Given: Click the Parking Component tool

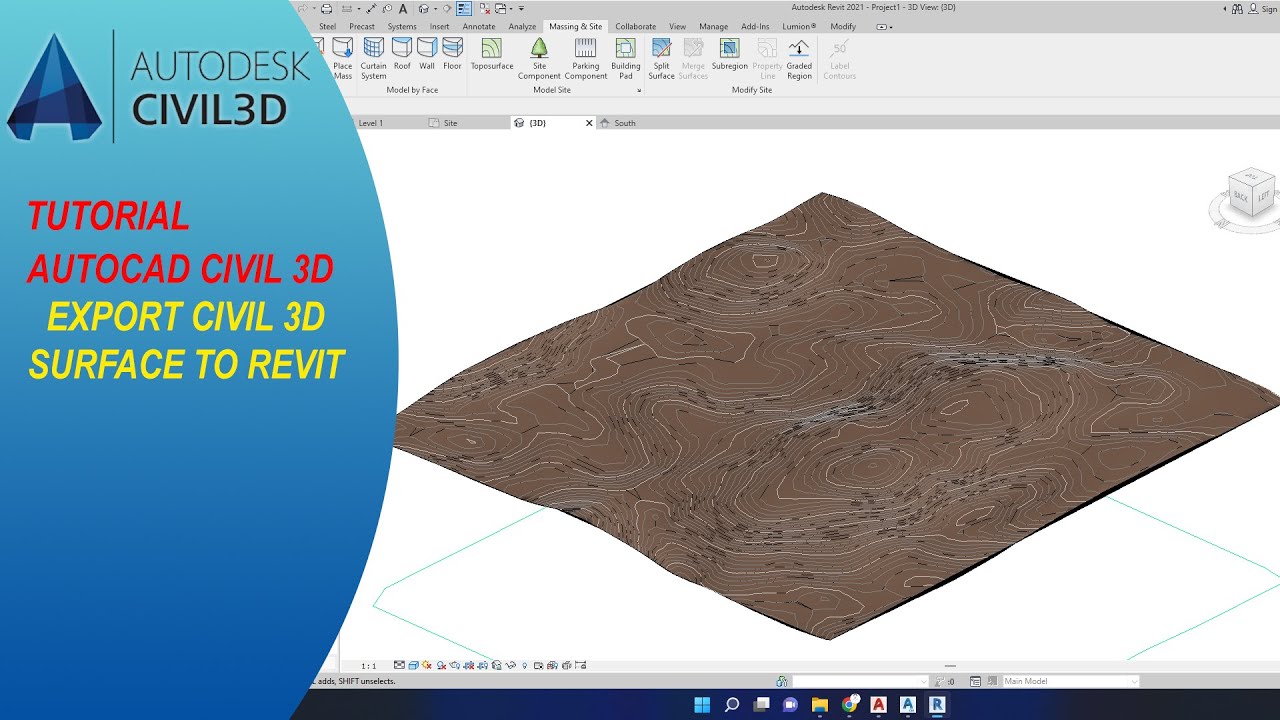Looking at the screenshot, I should [586, 58].
